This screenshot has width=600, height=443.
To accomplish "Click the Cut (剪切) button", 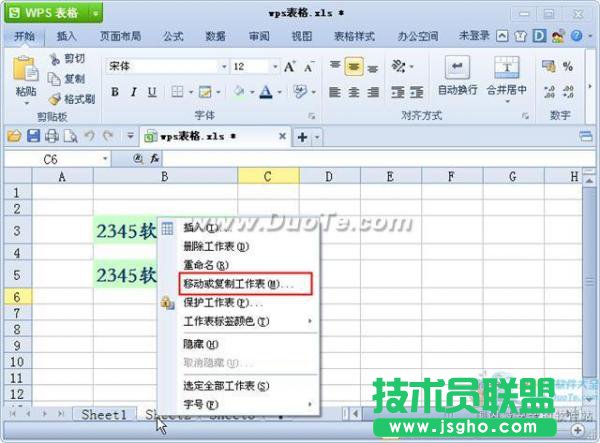I will click(x=67, y=59).
